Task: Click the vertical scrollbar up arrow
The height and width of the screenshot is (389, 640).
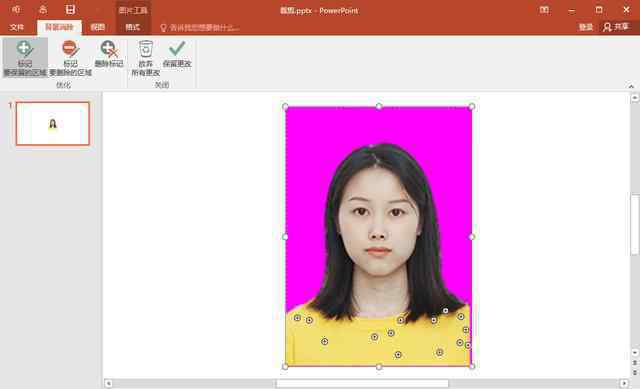Action: [635, 98]
